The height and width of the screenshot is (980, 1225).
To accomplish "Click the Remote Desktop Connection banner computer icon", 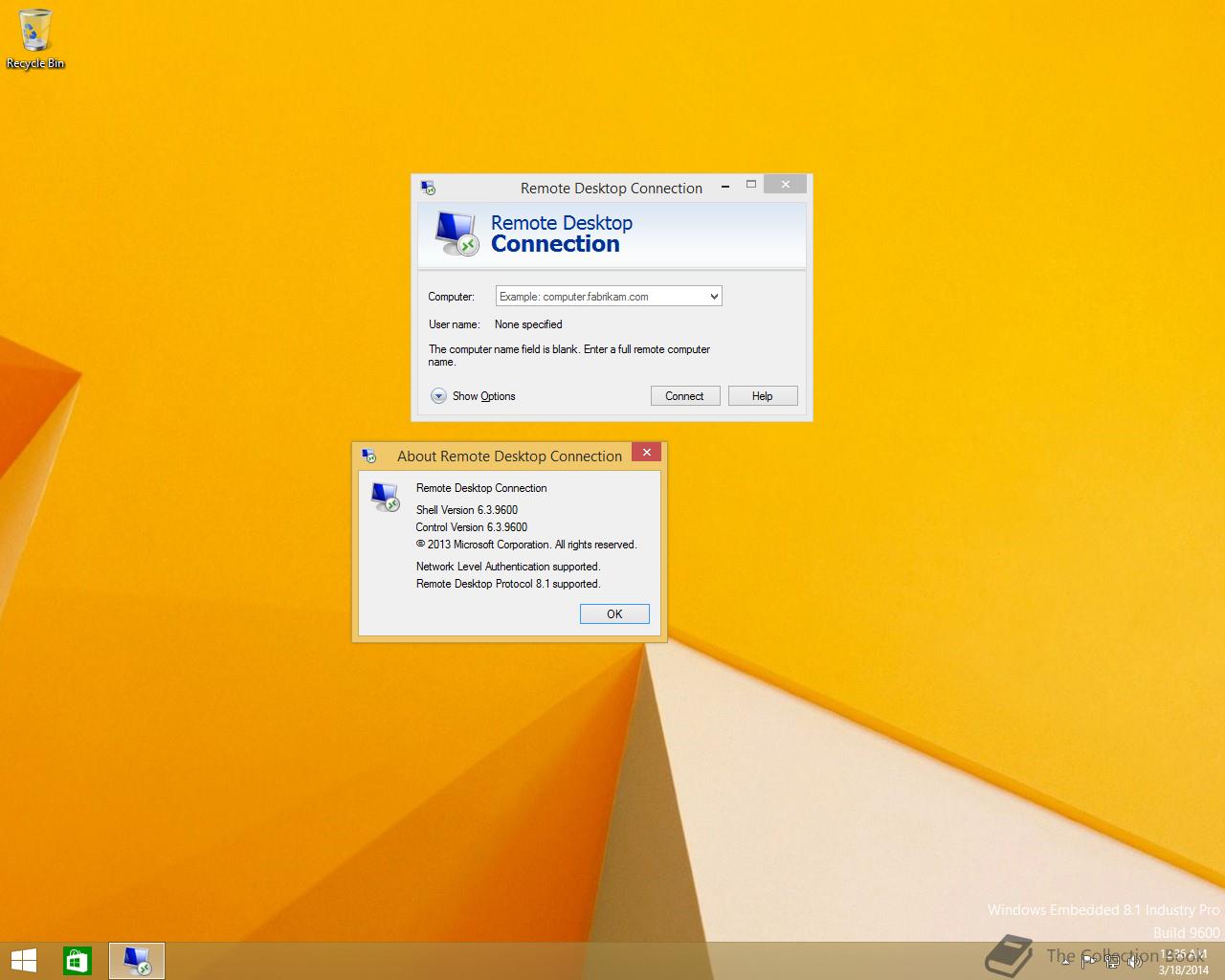I will point(457,235).
